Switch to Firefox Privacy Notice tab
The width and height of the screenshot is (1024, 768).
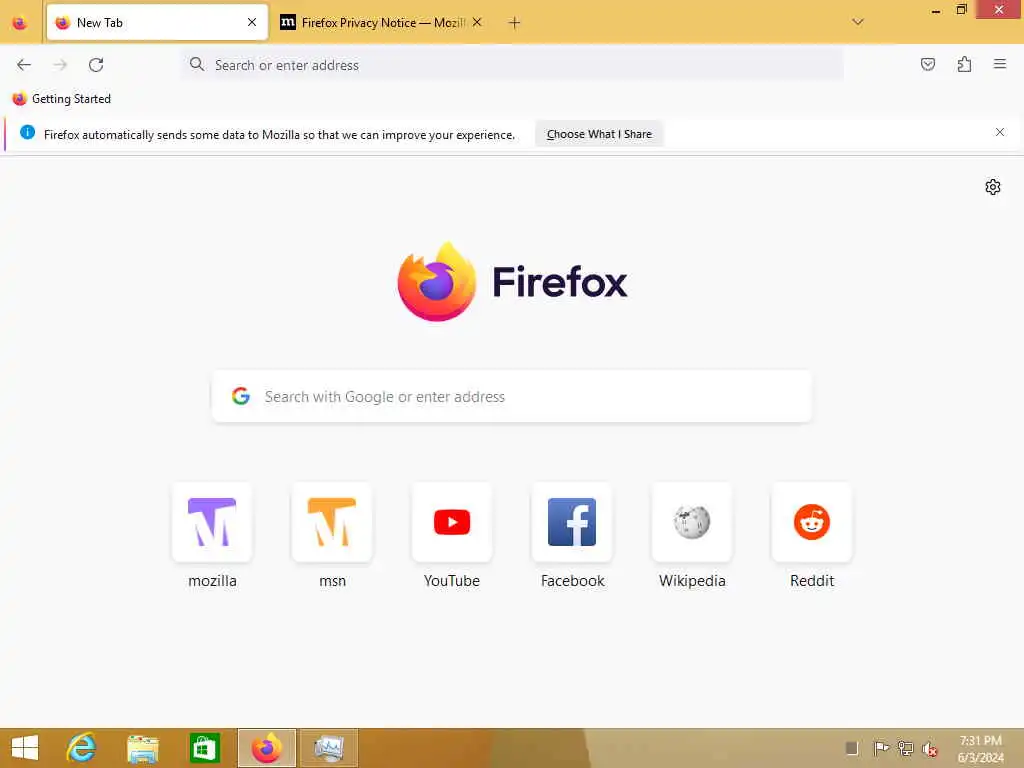point(382,22)
